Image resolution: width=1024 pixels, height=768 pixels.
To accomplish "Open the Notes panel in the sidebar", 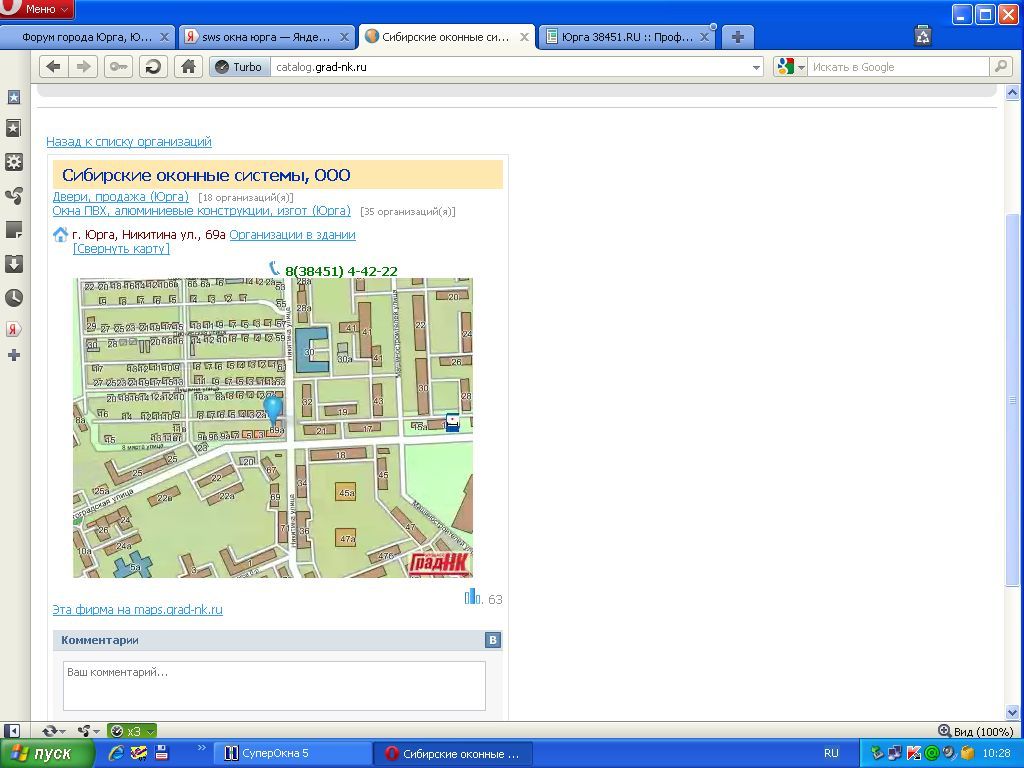I will point(14,230).
